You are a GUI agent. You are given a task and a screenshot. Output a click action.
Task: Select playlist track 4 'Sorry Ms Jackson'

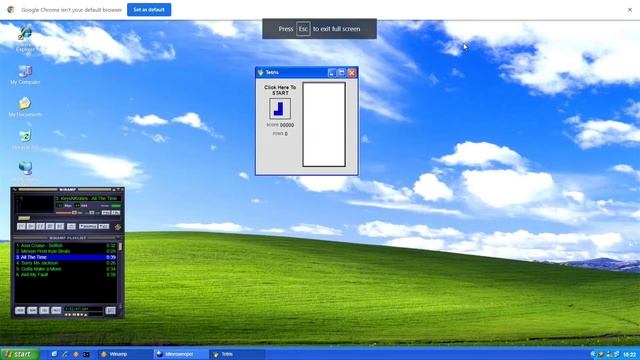[66, 263]
